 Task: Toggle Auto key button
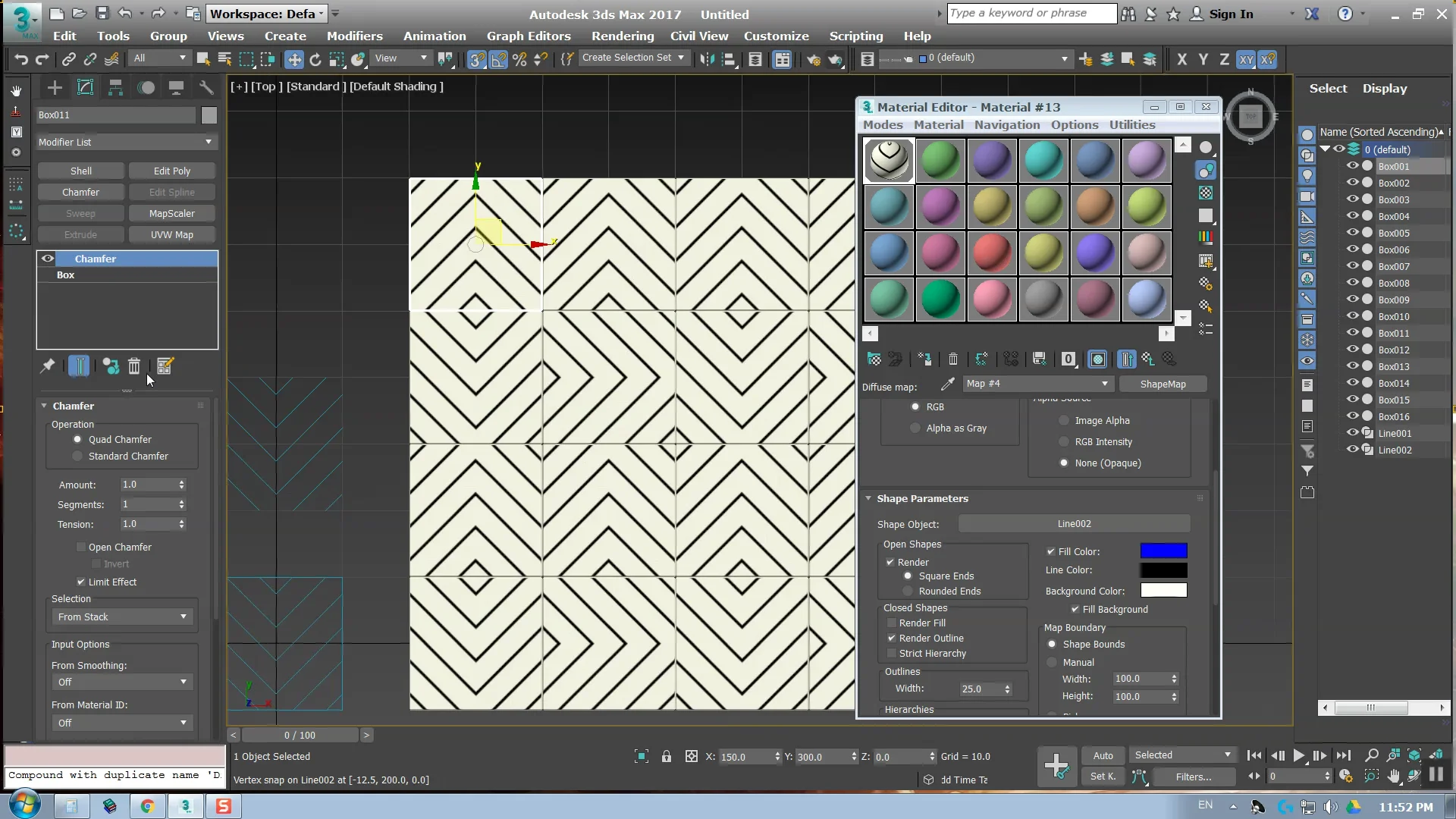1103,755
